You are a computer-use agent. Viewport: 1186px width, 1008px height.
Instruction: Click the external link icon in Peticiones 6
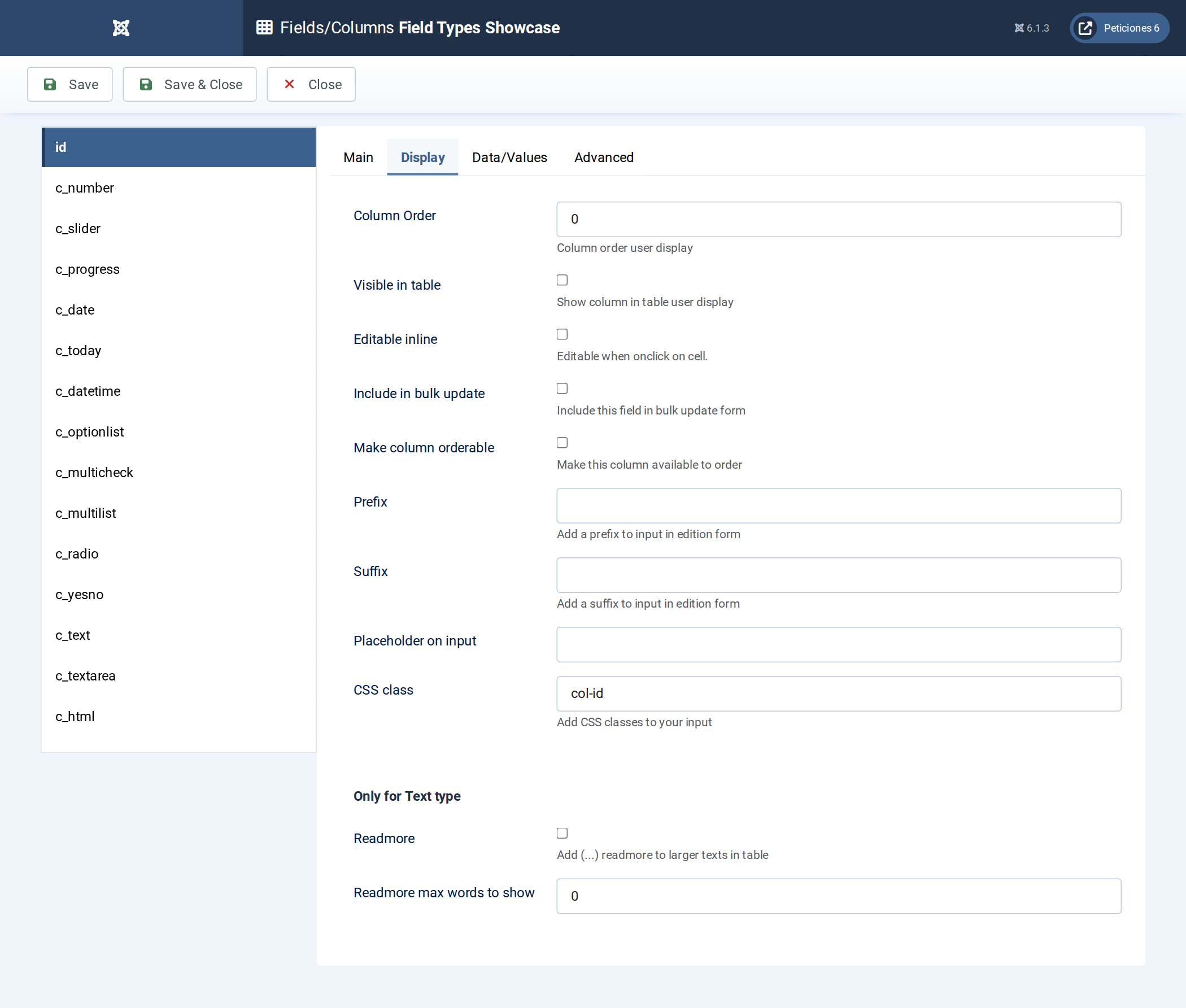[x=1085, y=28]
